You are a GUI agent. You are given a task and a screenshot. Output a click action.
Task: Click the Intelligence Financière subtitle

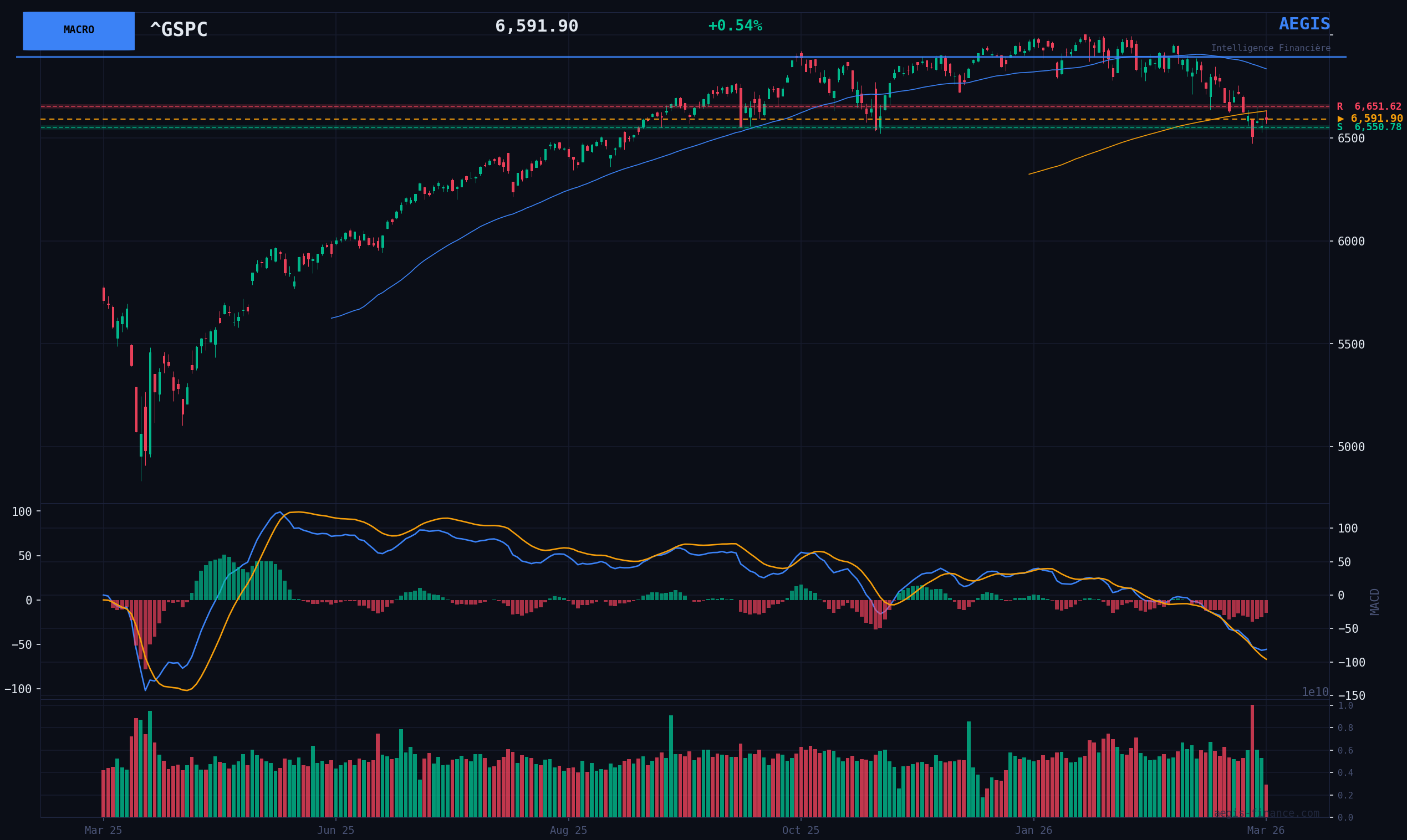1270,49
